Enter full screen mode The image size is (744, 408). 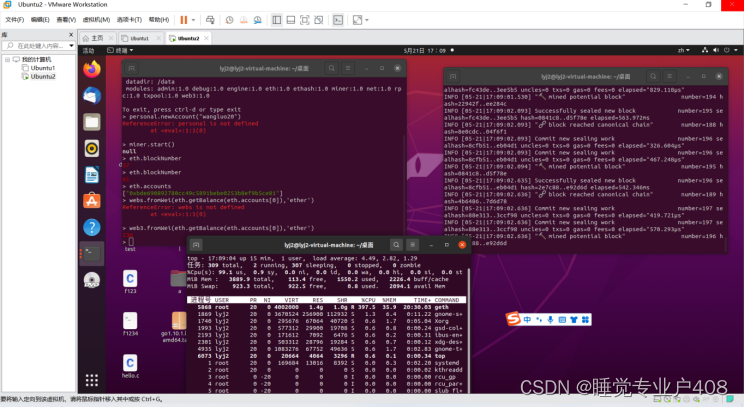(x=305, y=20)
